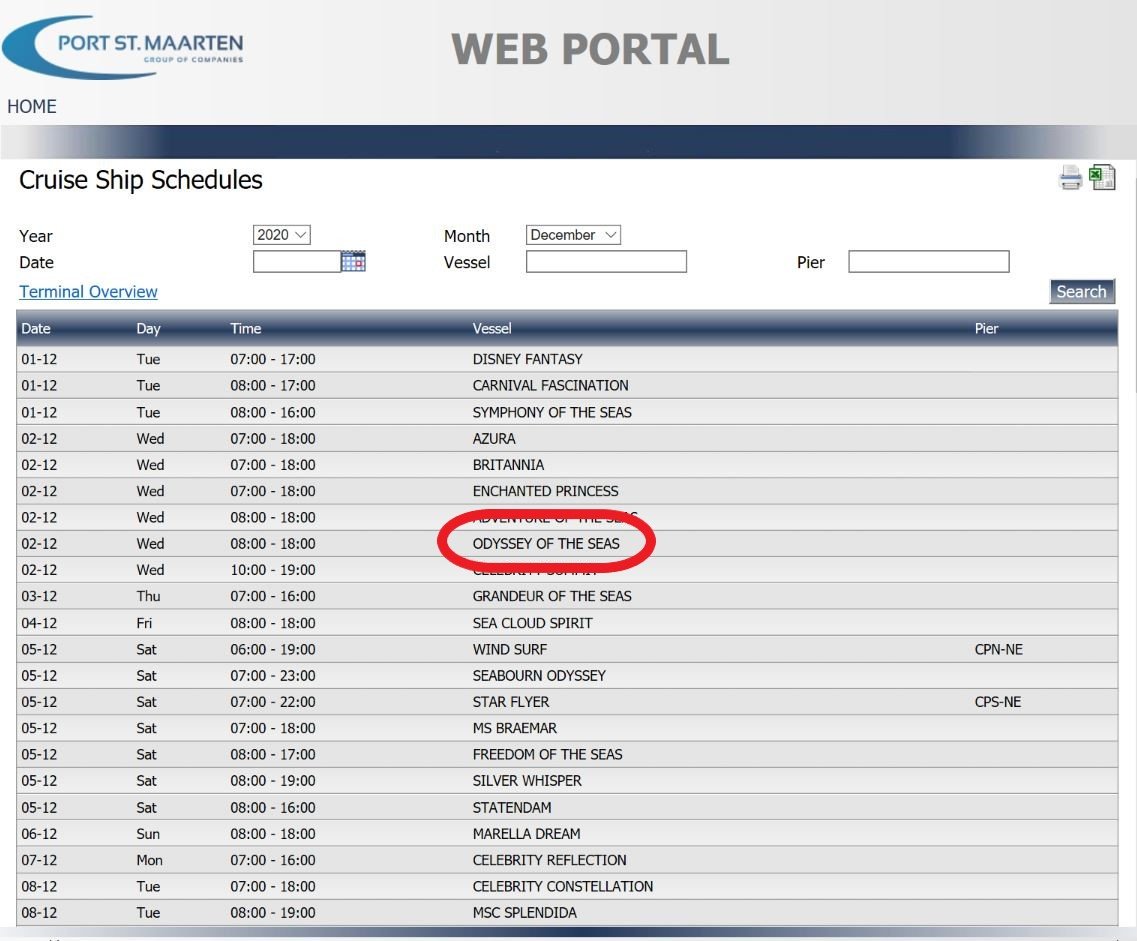This screenshot has height=941, width=1137.
Task: Click the 06:00 - 19:00 time cell
Action: pos(273,649)
